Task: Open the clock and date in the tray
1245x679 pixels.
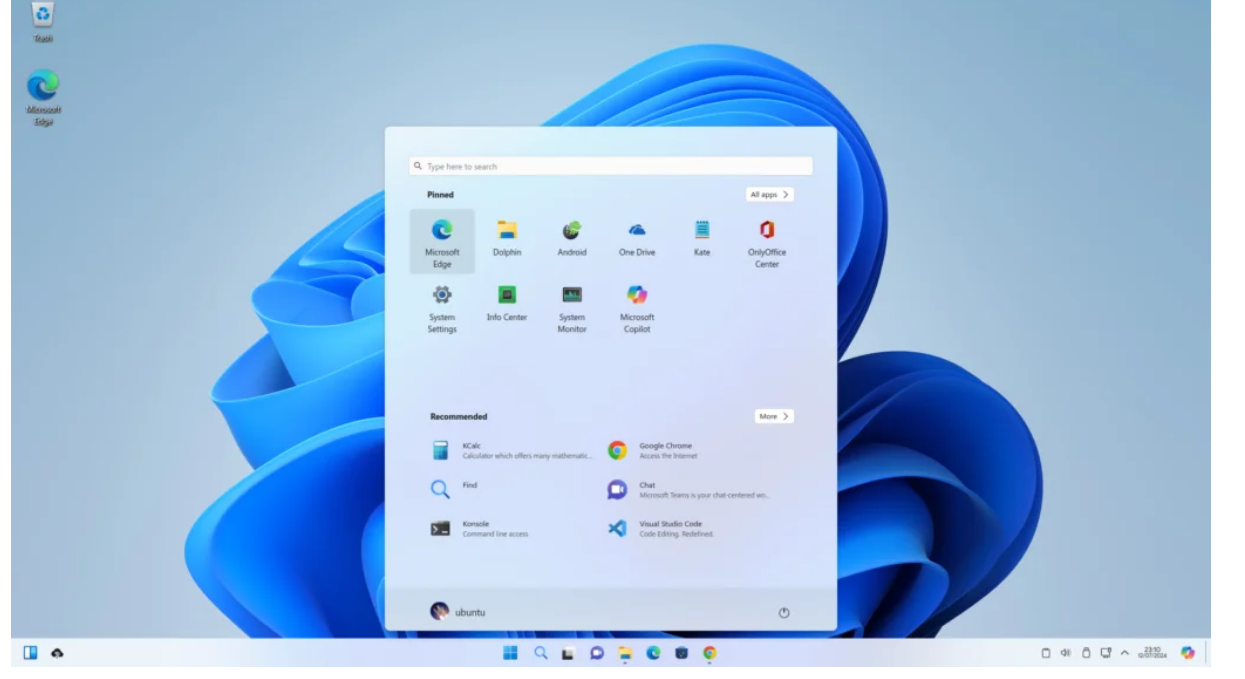Action: click(x=1153, y=653)
